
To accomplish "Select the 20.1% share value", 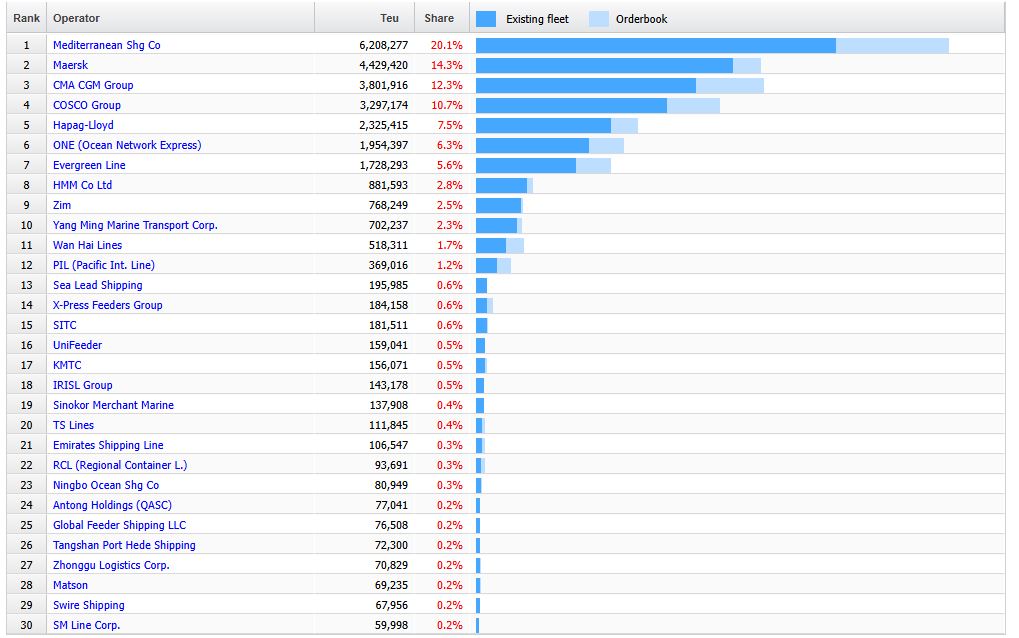I will [x=446, y=45].
